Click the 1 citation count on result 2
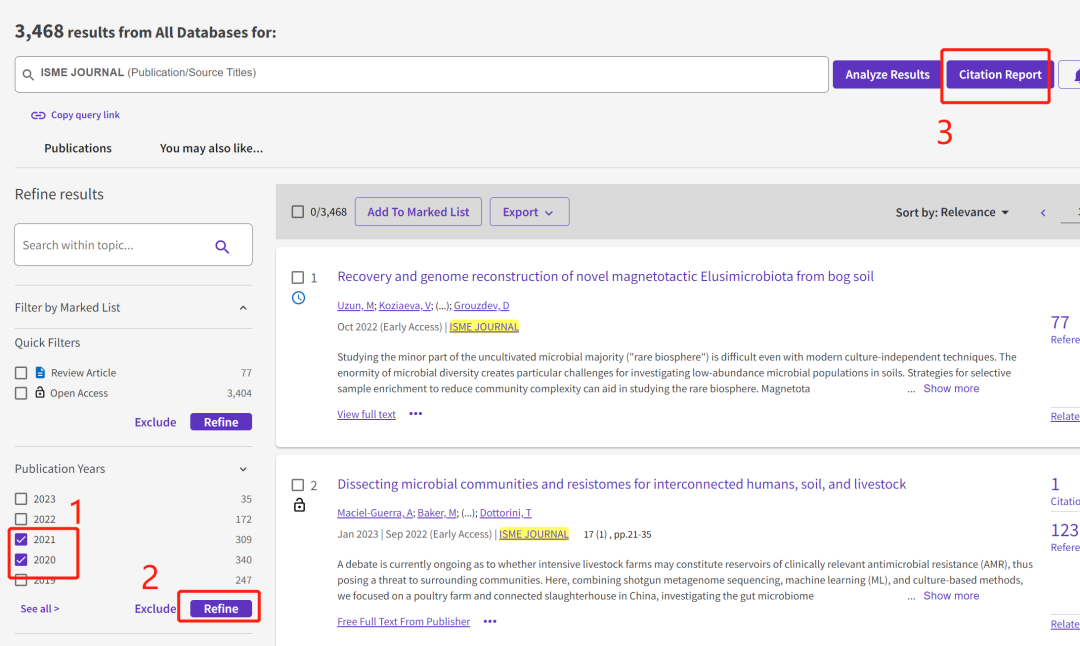This screenshot has width=1080, height=646. point(1055,484)
